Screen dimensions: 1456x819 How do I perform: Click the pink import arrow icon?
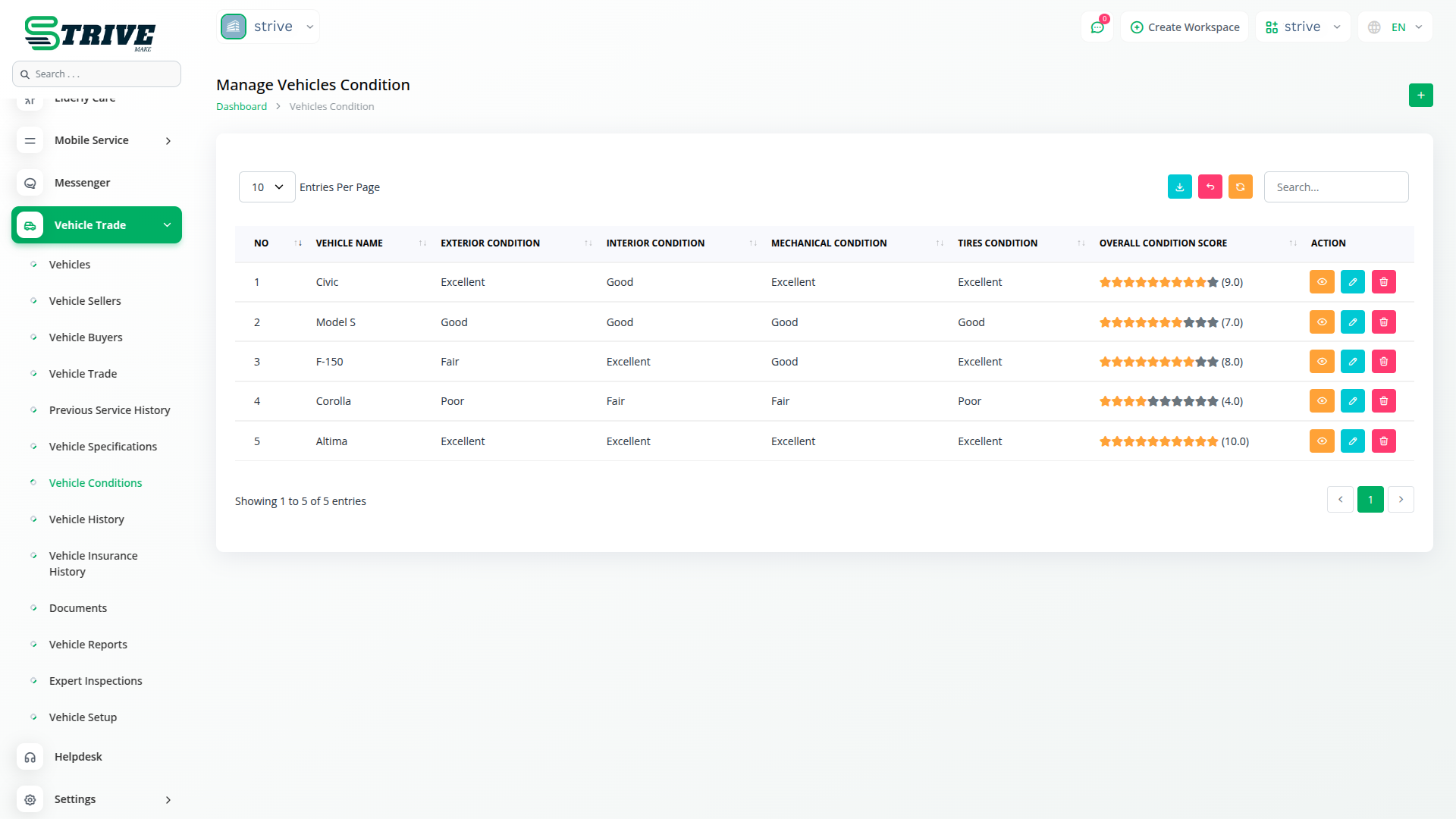(1210, 187)
